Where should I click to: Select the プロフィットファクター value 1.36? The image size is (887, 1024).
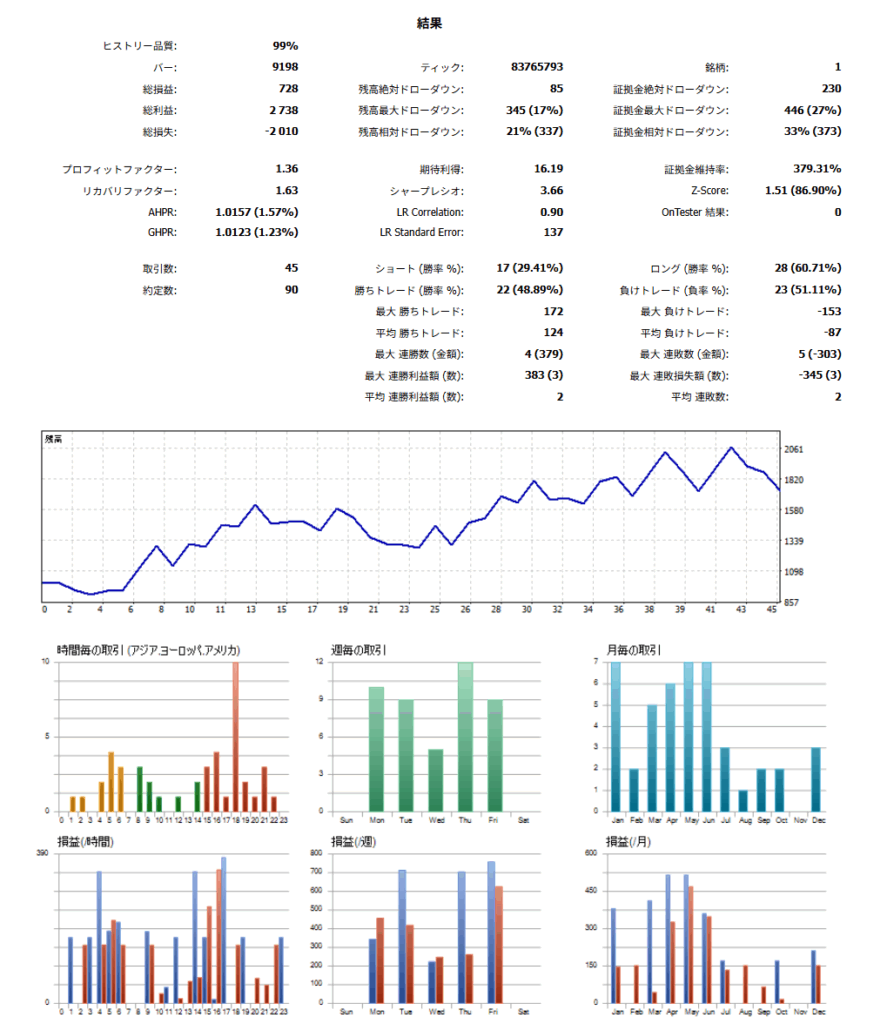coord(286,169)
